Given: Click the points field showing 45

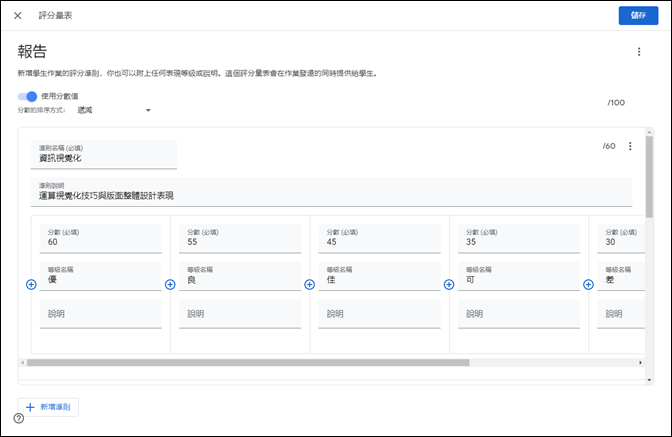Looking at the screenshot, I should pyautogui.click(x=379, y=238).
